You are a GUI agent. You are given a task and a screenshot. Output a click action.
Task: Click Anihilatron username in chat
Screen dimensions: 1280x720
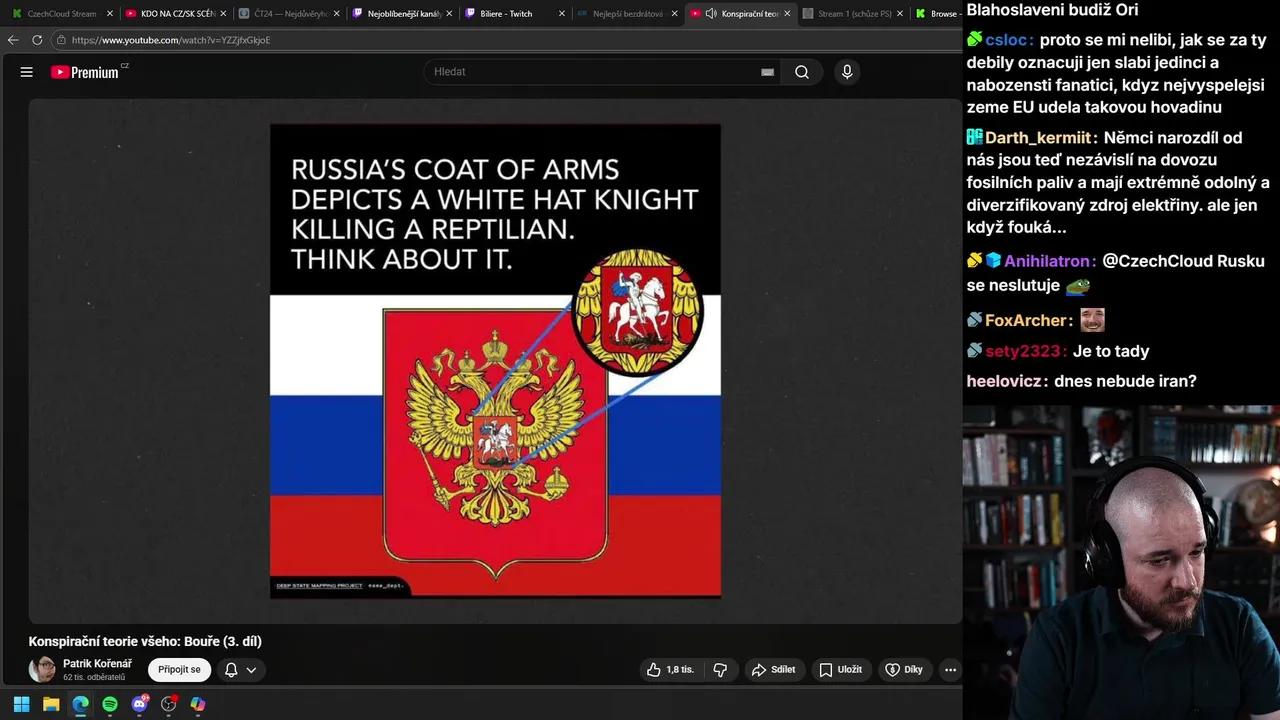click(x=1047, y=261)
